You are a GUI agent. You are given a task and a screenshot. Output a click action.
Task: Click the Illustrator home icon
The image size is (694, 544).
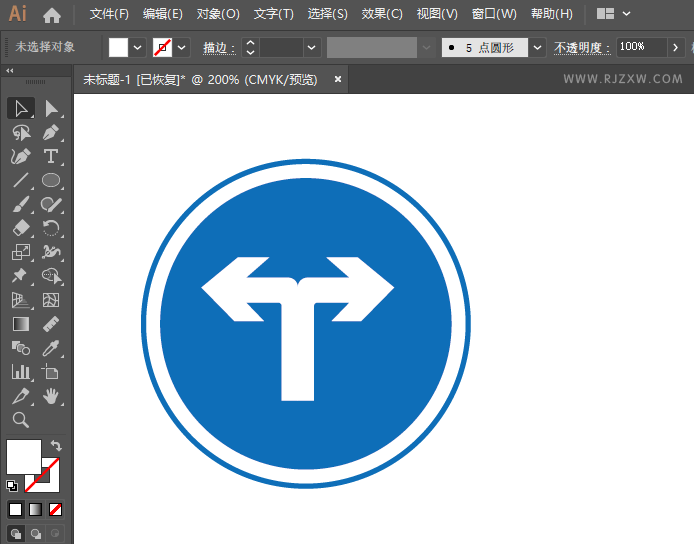coord(52,15)
